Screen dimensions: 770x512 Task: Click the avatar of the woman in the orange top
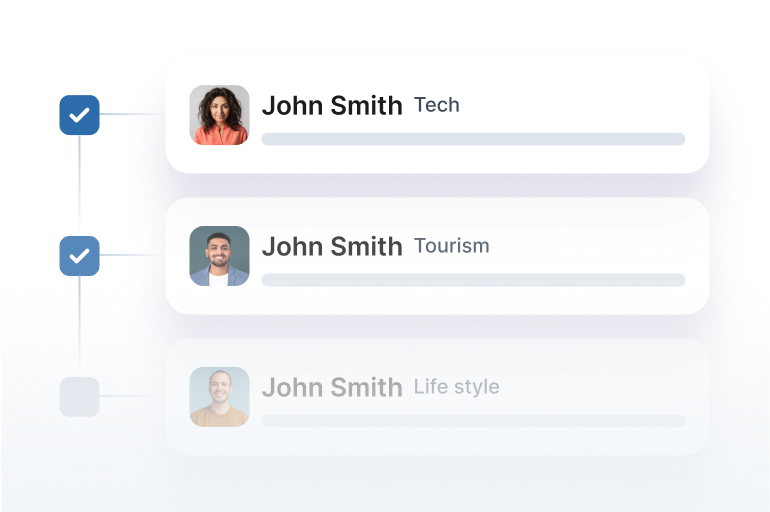pyautogui.click(x=220, y=115)
